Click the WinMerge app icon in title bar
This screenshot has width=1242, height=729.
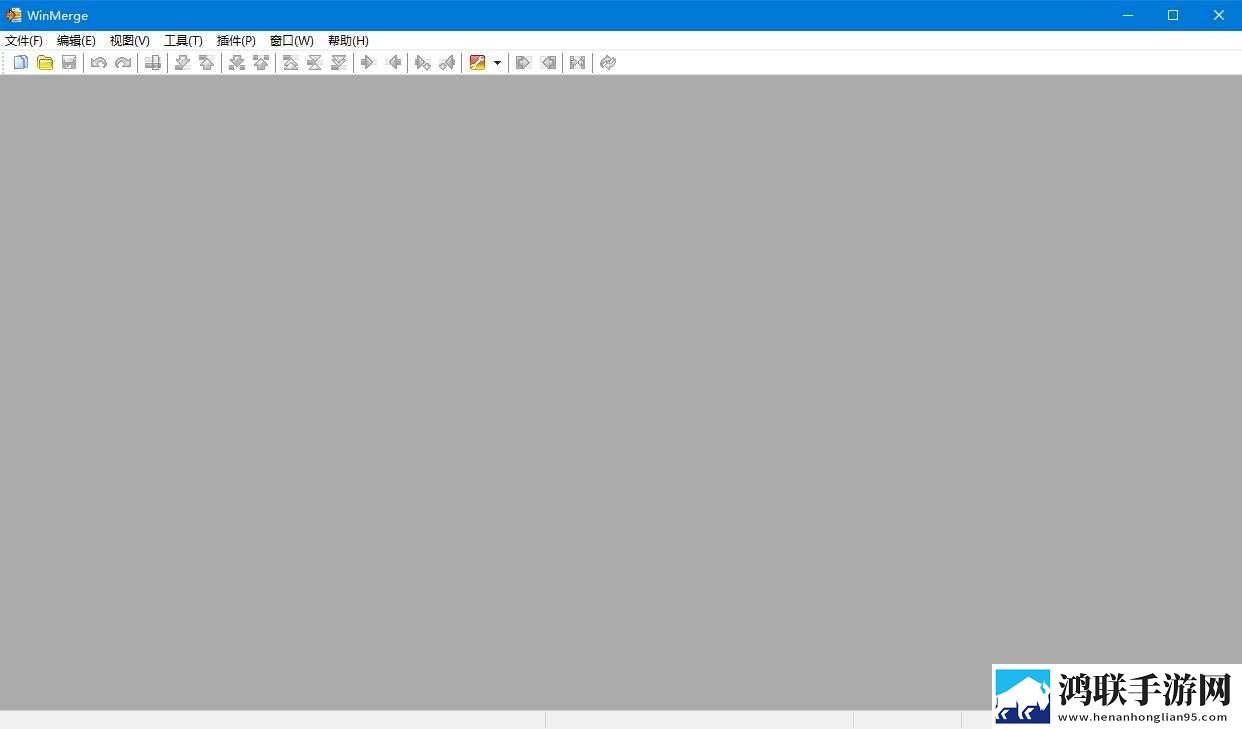tap(14, 15)
